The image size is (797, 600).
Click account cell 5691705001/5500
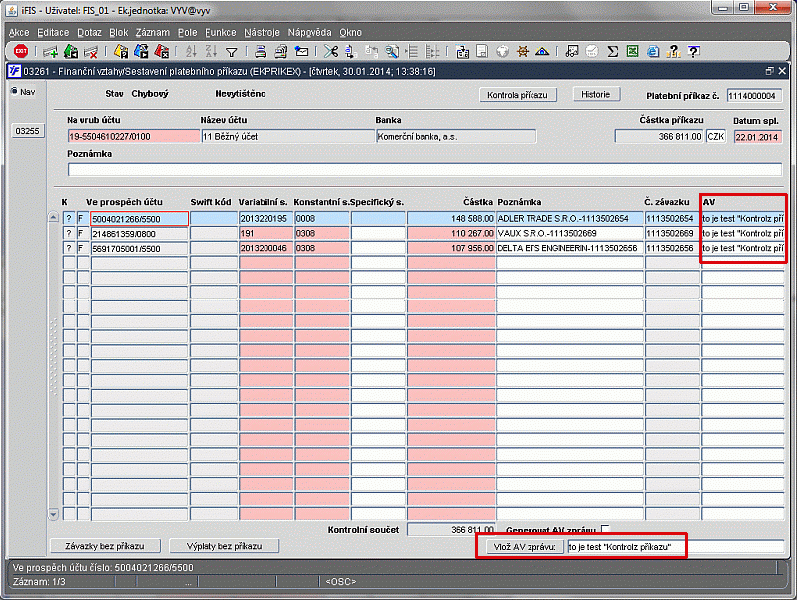tap(139, 249)
